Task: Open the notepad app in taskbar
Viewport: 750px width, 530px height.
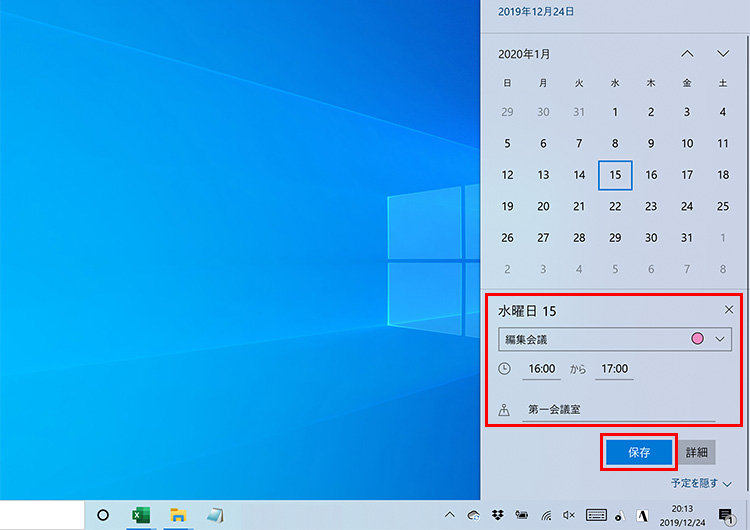Action: click(215, 515)
